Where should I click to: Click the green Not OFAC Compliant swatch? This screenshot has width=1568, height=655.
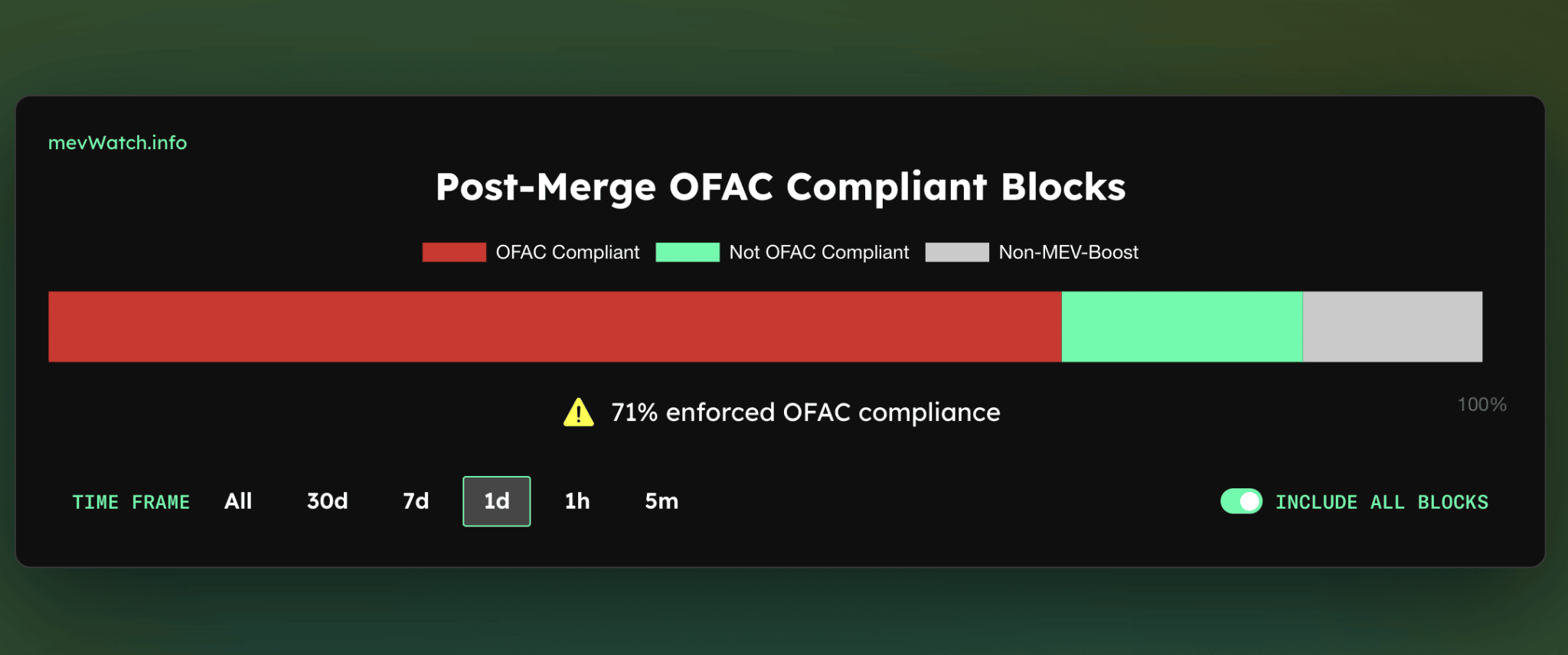pyautogui.click(x=688, y=253)
